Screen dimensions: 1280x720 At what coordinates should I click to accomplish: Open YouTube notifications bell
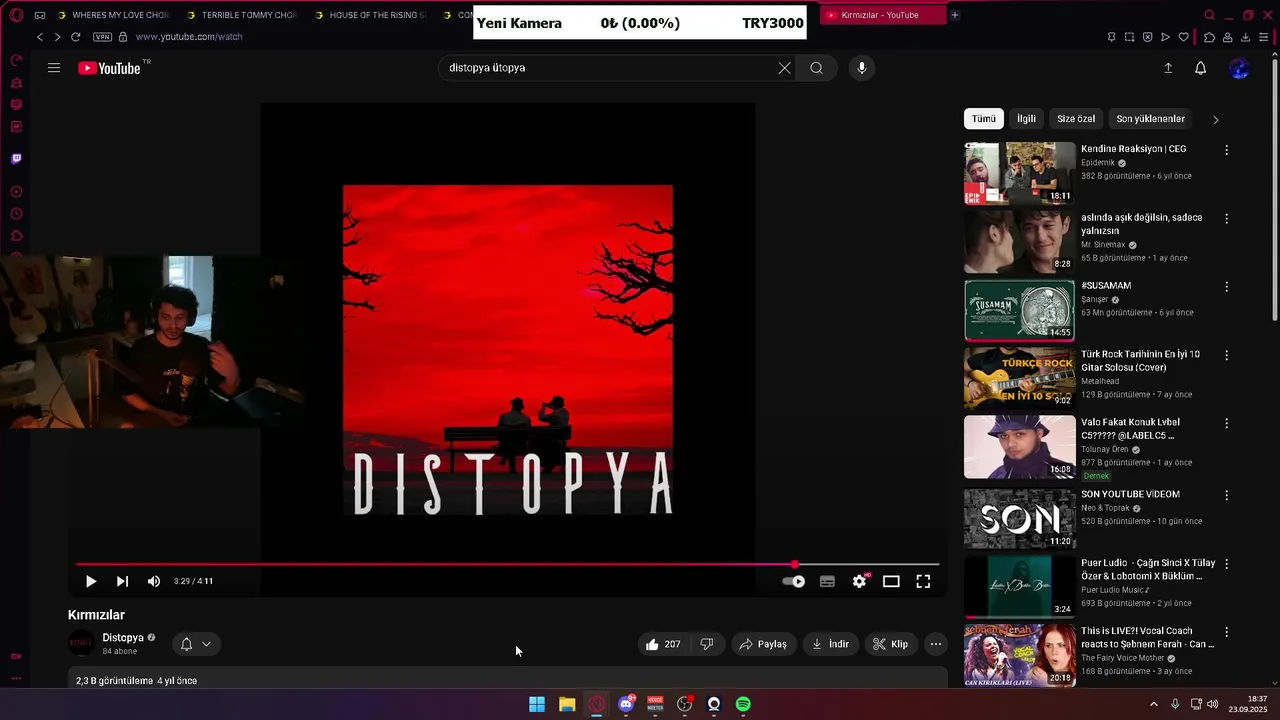click(x=1200, y=68)
